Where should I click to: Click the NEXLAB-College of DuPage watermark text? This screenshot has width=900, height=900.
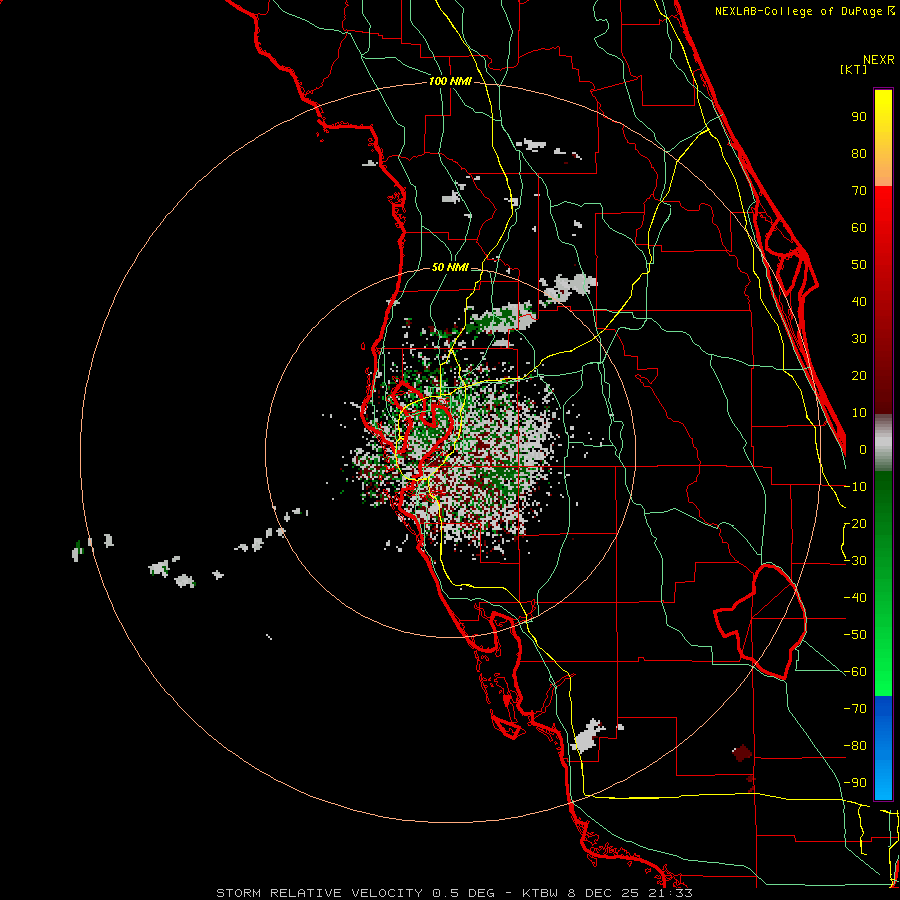click(800, 11)
